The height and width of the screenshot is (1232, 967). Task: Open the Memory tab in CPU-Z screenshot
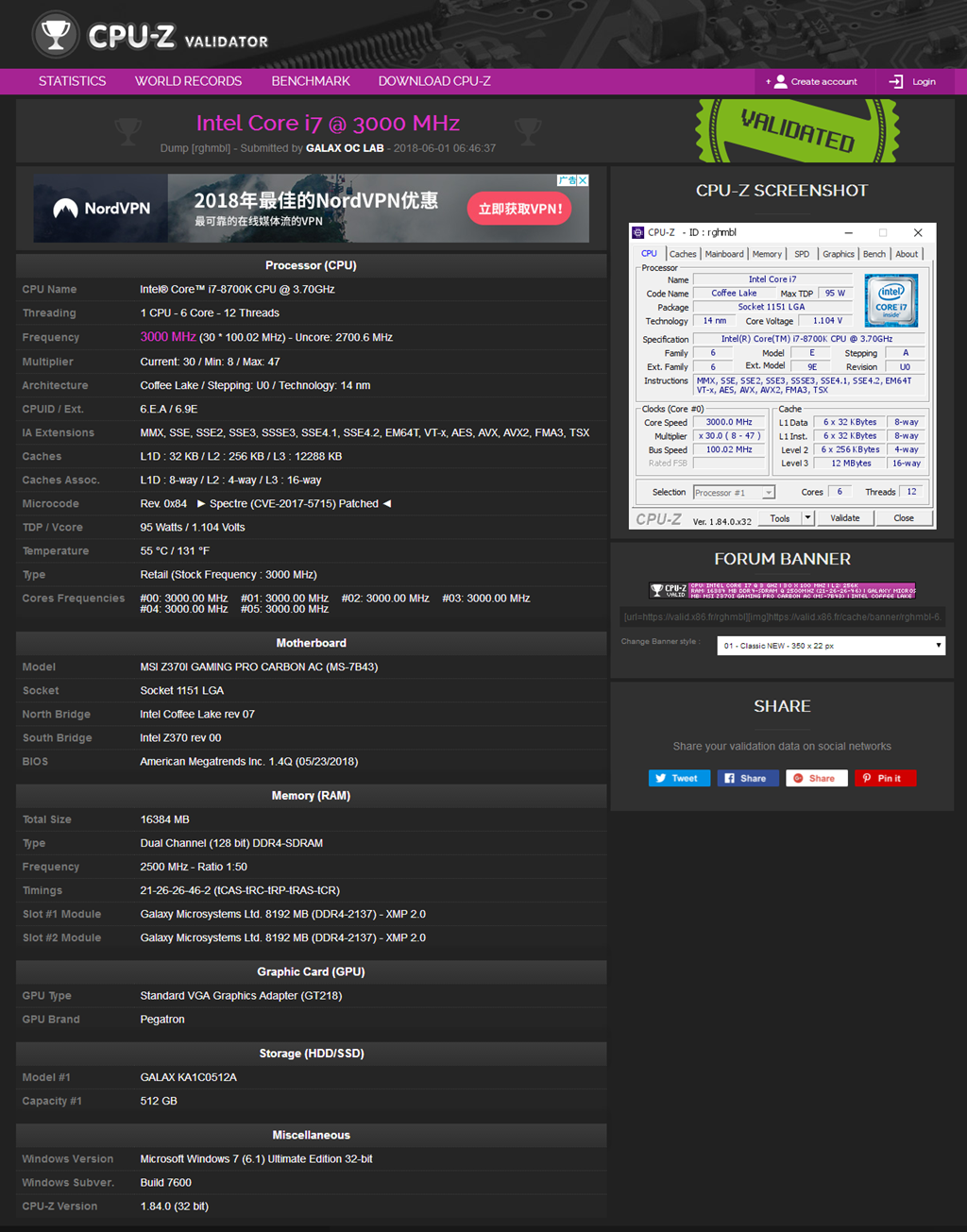[767, 254]
